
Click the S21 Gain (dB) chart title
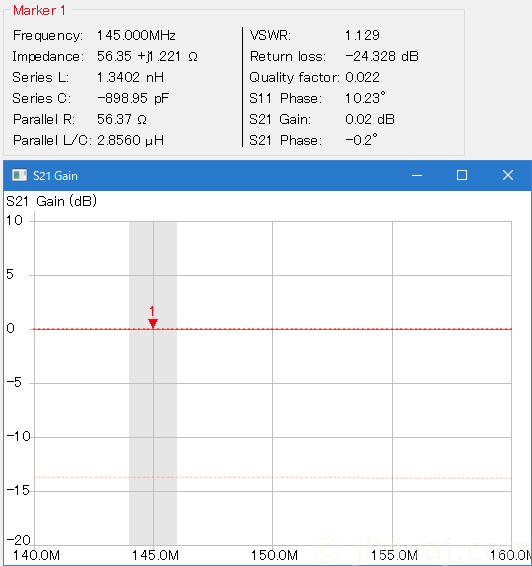click(x=51, y=201)
